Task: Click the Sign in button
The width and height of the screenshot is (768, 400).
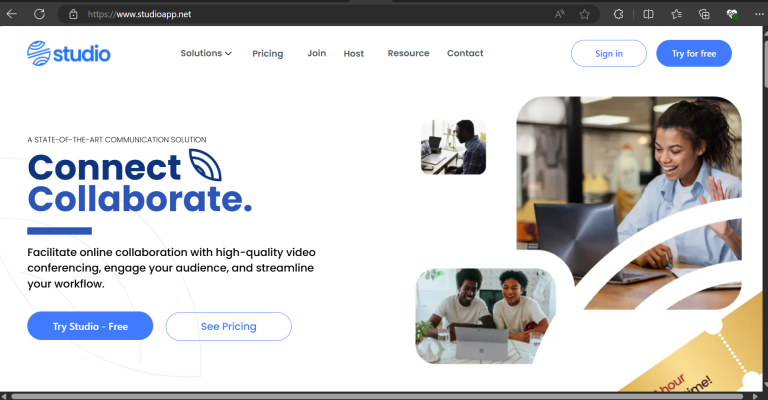Action: pos(609,53)
